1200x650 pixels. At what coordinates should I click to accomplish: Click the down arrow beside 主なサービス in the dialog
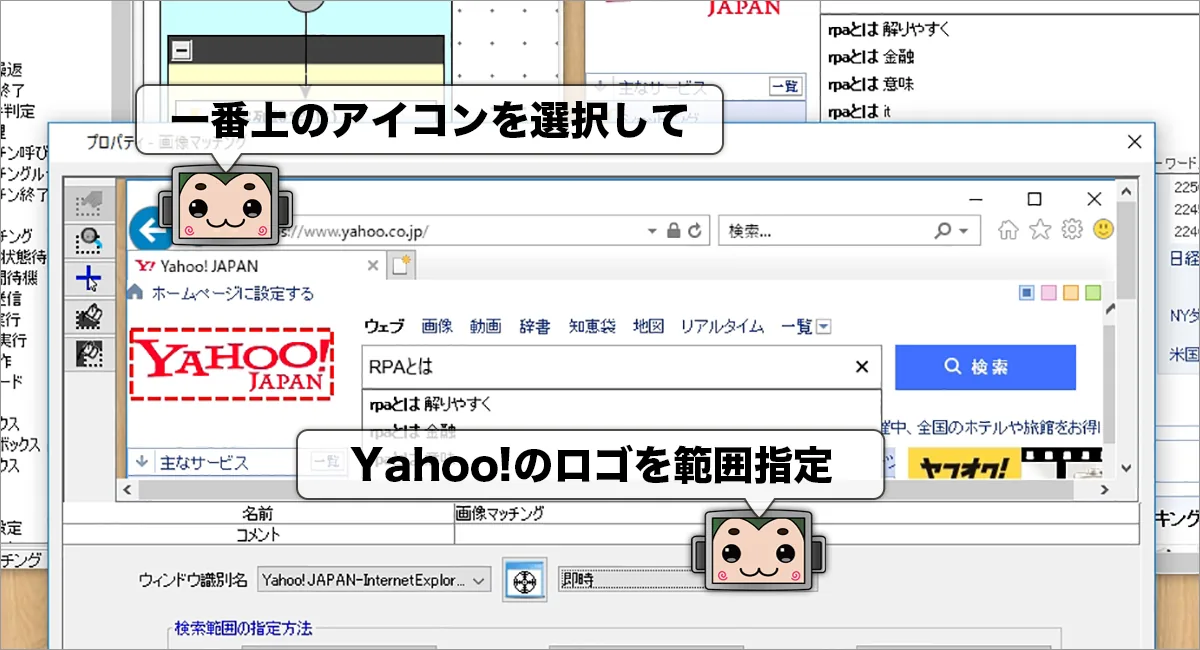tap(141, 463)
